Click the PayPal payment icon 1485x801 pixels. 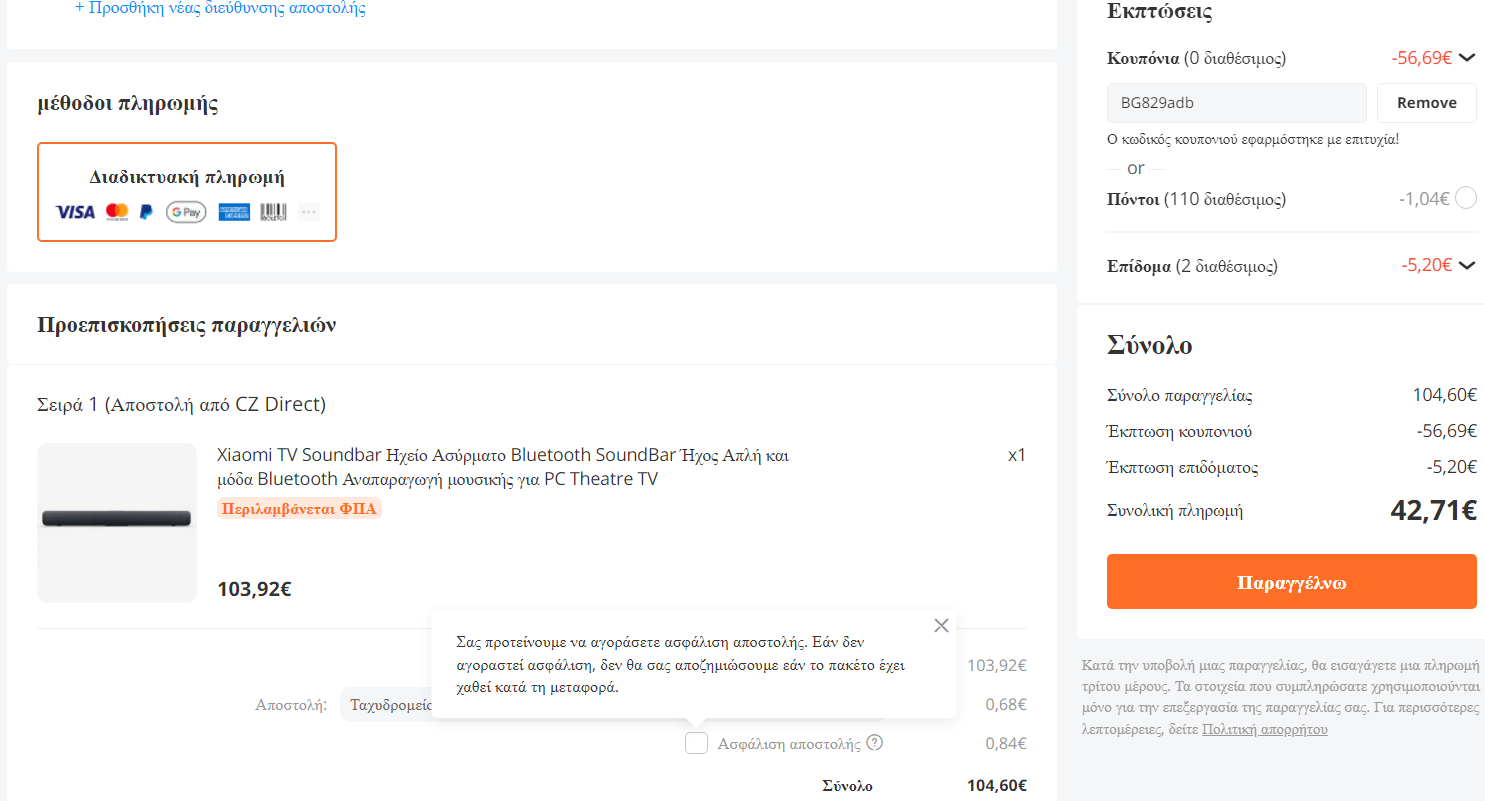click(146, 212)
